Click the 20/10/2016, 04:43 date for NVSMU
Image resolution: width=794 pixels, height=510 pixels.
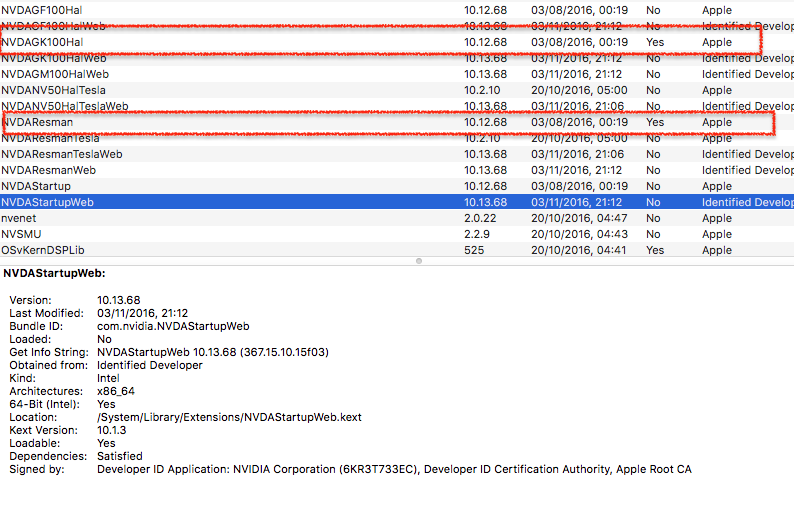579,234
